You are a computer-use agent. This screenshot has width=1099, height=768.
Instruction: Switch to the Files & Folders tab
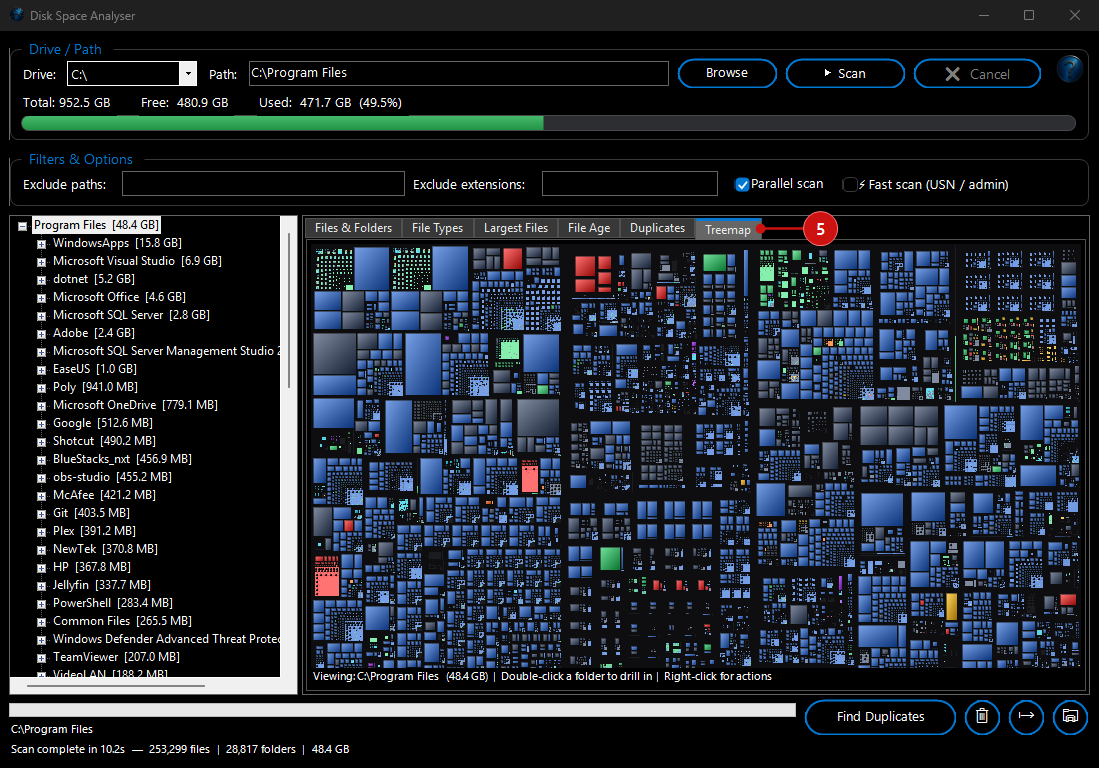pyautogui.click(x=353, y=228)
